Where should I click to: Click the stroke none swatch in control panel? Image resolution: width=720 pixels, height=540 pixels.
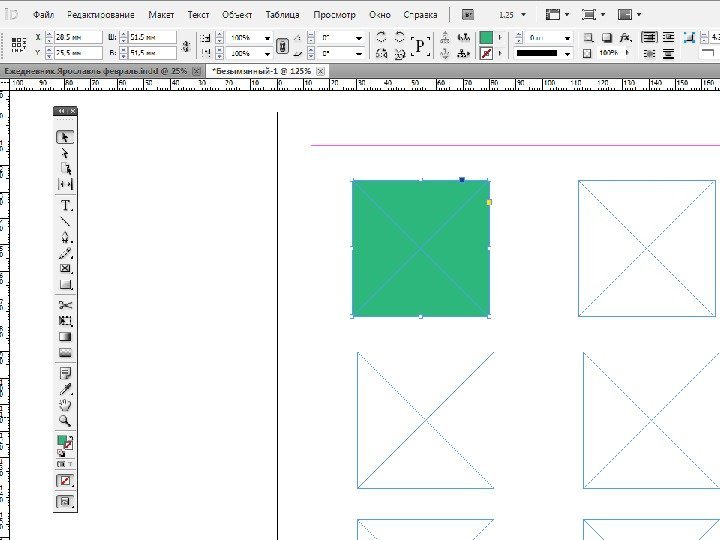(486, 54)
